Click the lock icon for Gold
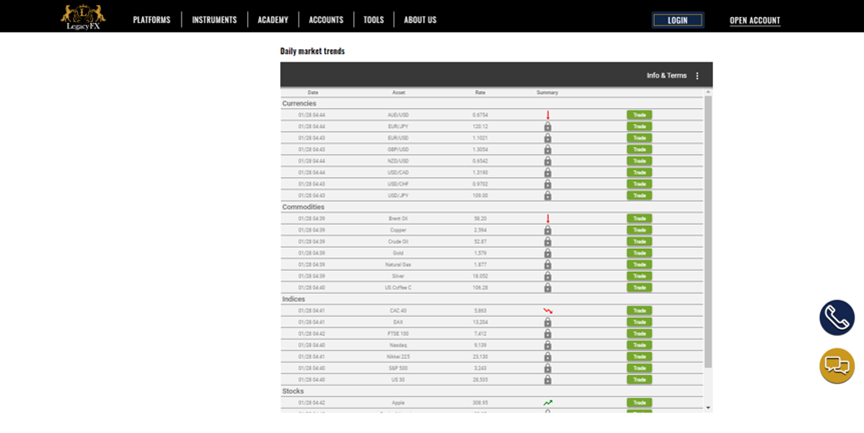The height and width of the screenshot is (433, 864). [548, 253]
